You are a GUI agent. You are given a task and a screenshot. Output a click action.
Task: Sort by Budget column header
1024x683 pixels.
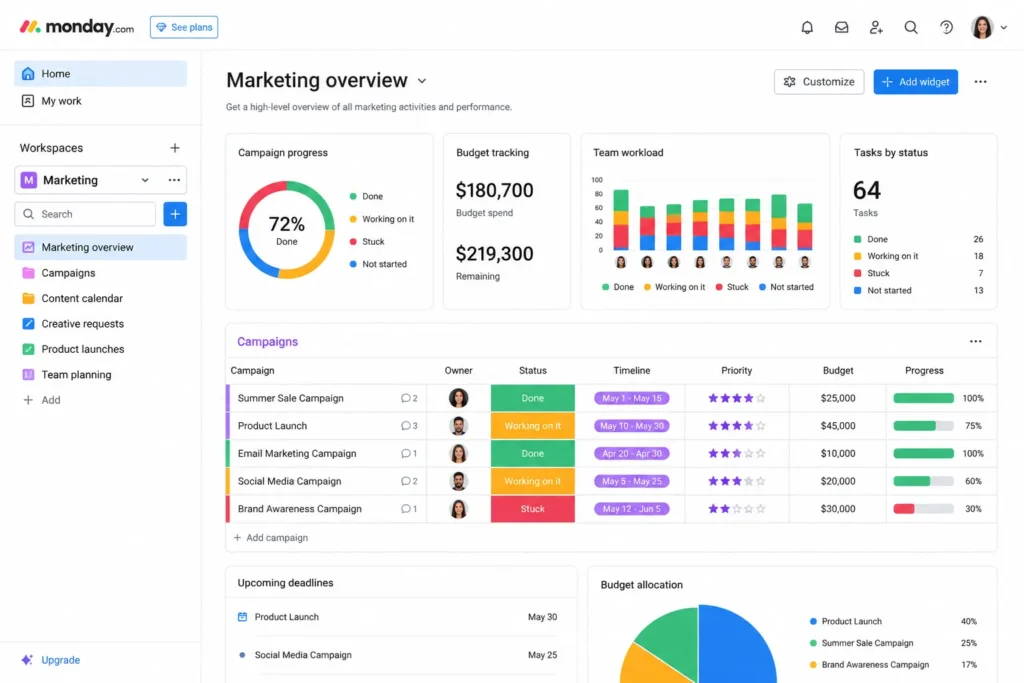(x=838, y=370)
